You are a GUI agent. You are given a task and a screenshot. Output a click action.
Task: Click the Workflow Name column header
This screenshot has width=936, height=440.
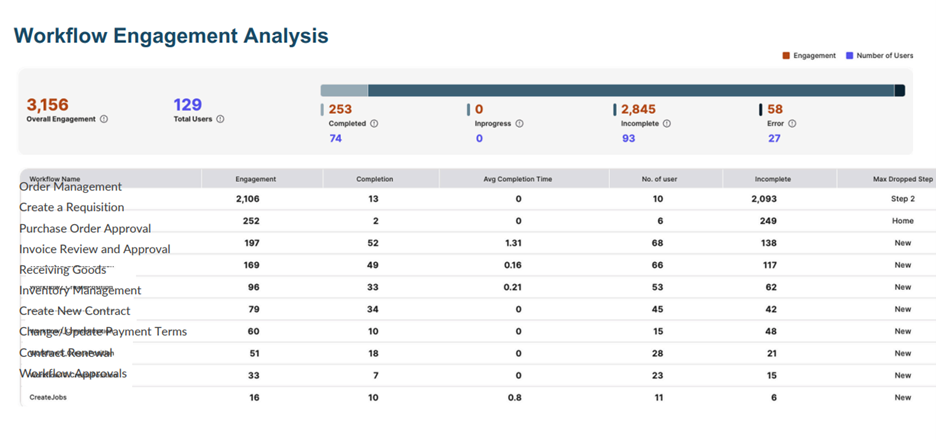(x=55, y=179)
